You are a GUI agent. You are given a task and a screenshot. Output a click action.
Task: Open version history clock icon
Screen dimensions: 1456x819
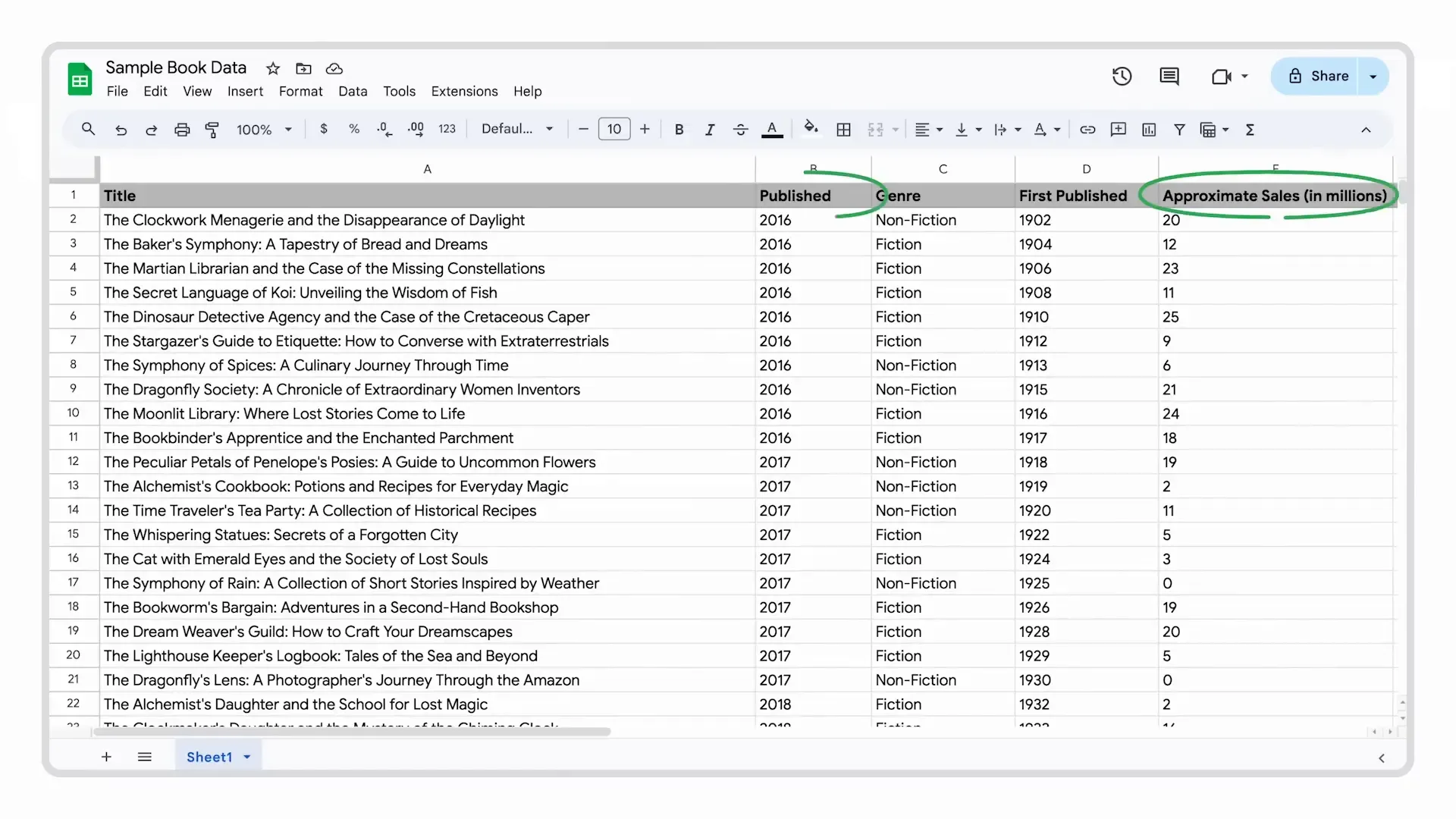(x=1122, y=76)
